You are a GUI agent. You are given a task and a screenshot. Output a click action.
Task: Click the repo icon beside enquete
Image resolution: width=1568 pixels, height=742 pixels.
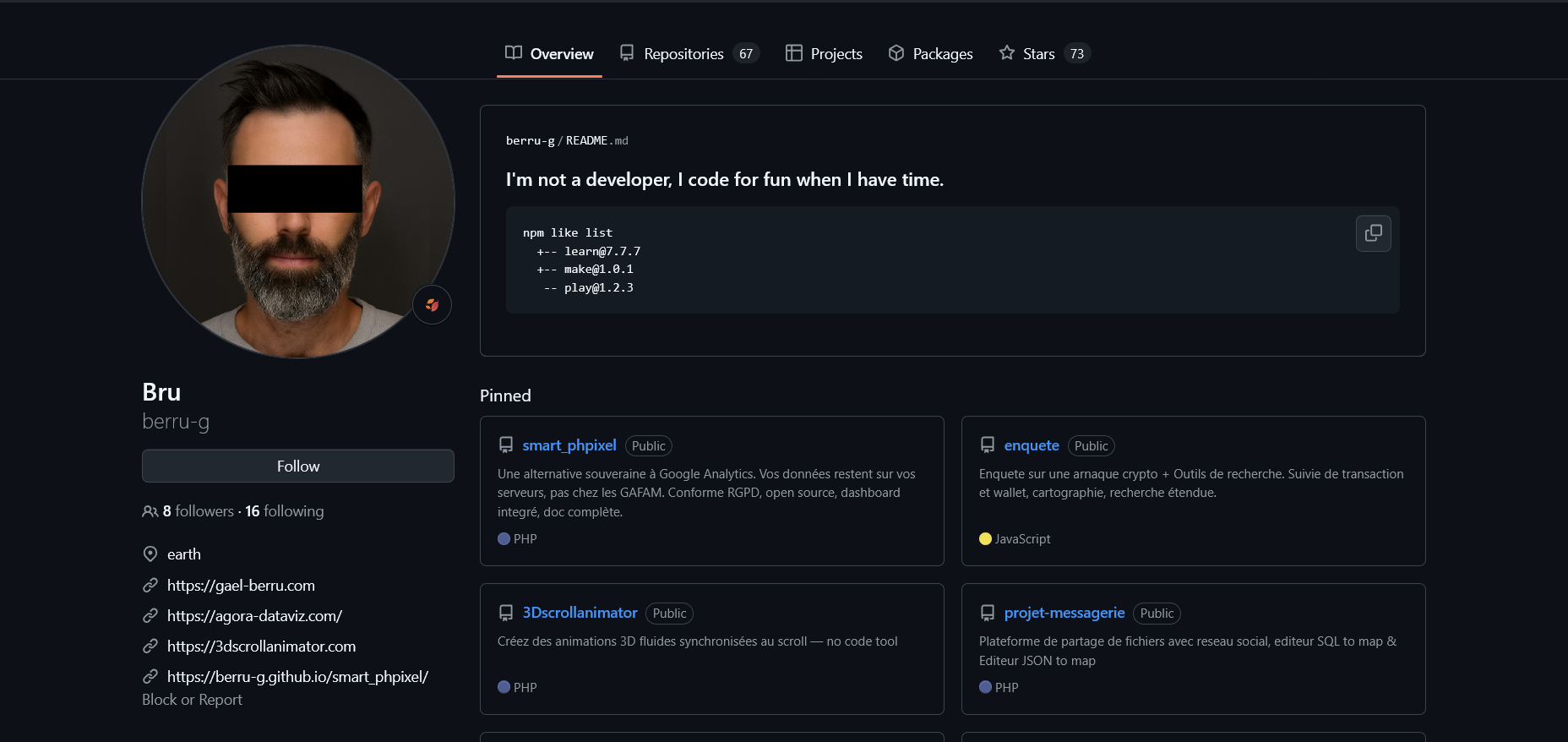pyautogui.click(x=988, y=445)
